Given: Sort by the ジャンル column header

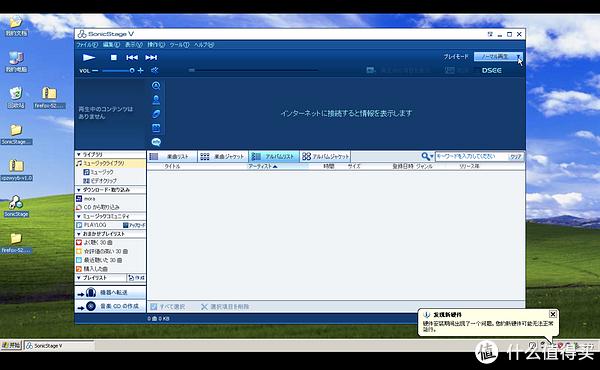Looking at the screenshot, I should tap(424, 166).
